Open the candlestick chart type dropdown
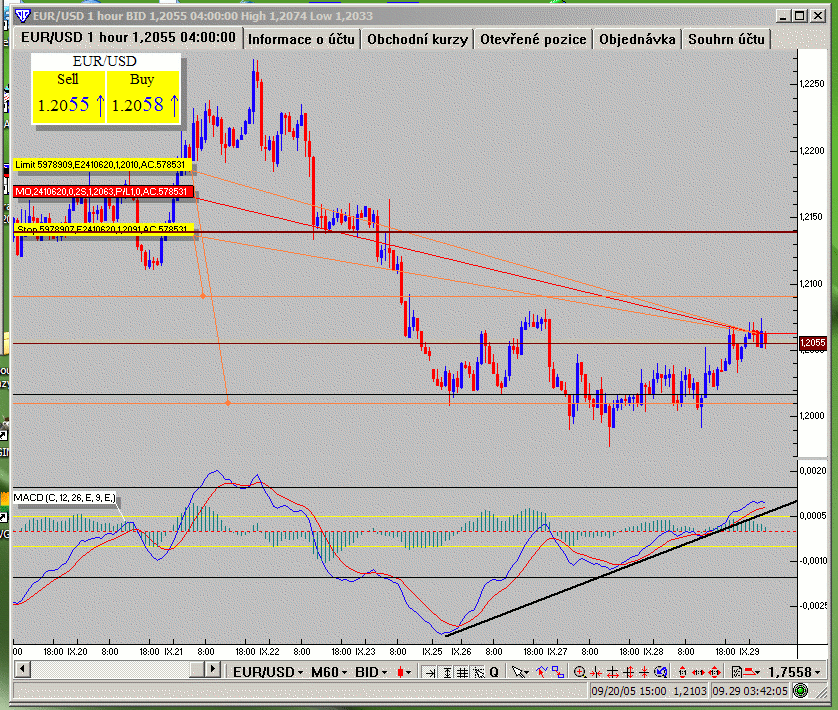Viewport: 838px width, 710px height. [404, 672]
